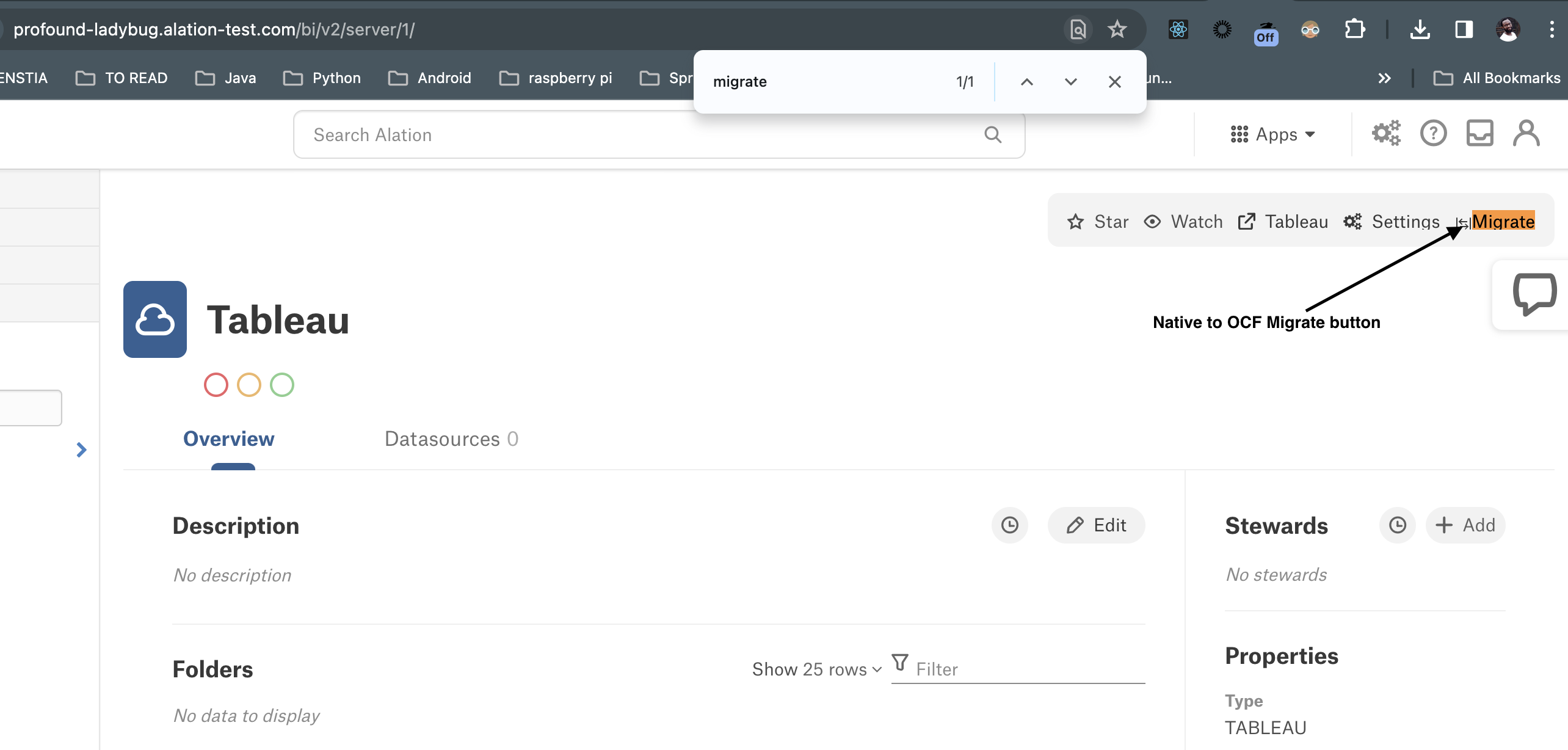Go to the previous find-in-page match
1568x750 pixels.
coord(1027,82)
